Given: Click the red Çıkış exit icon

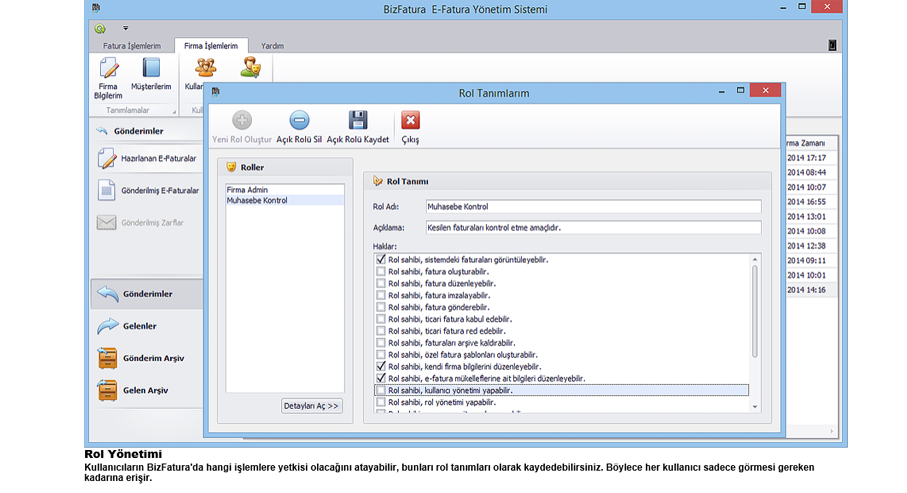Looking at the screenshot, I should [410, 122].
